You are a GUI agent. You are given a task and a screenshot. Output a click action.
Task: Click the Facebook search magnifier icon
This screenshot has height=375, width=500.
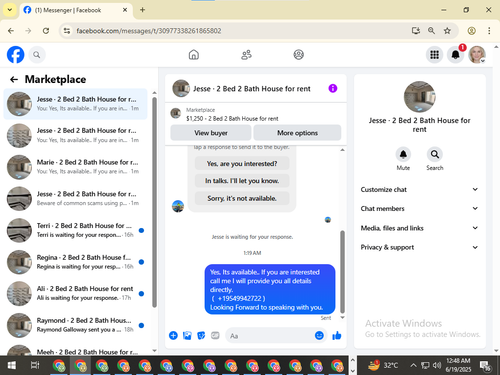(37, 55)
